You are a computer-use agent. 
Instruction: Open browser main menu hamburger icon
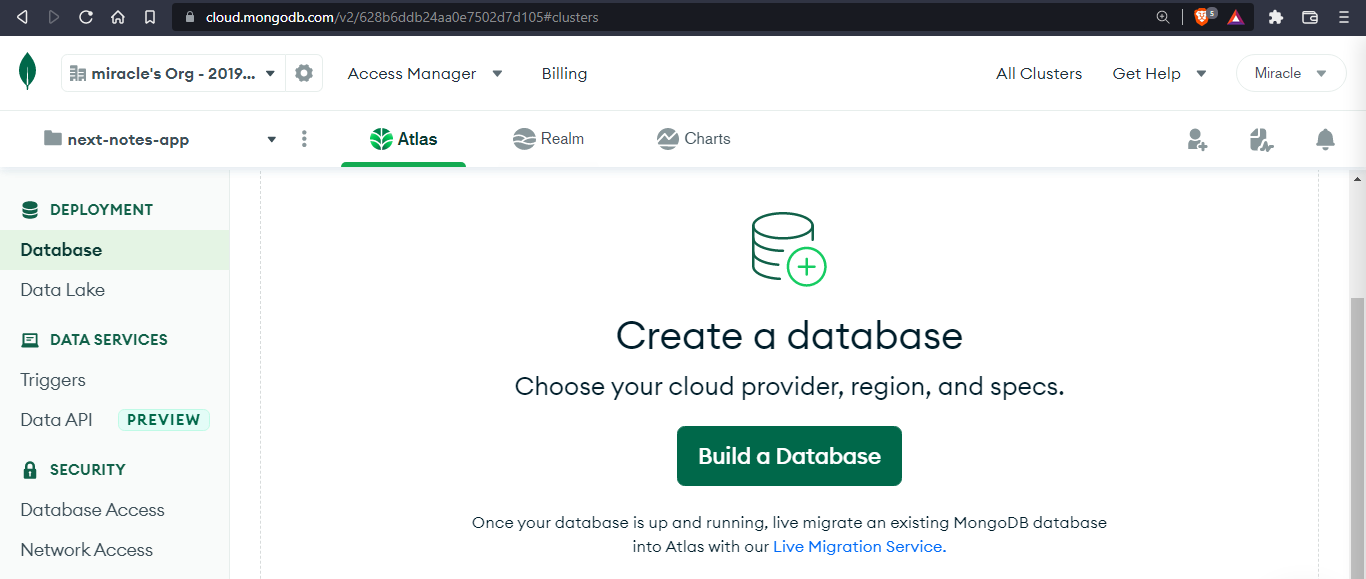[1343, 17]
